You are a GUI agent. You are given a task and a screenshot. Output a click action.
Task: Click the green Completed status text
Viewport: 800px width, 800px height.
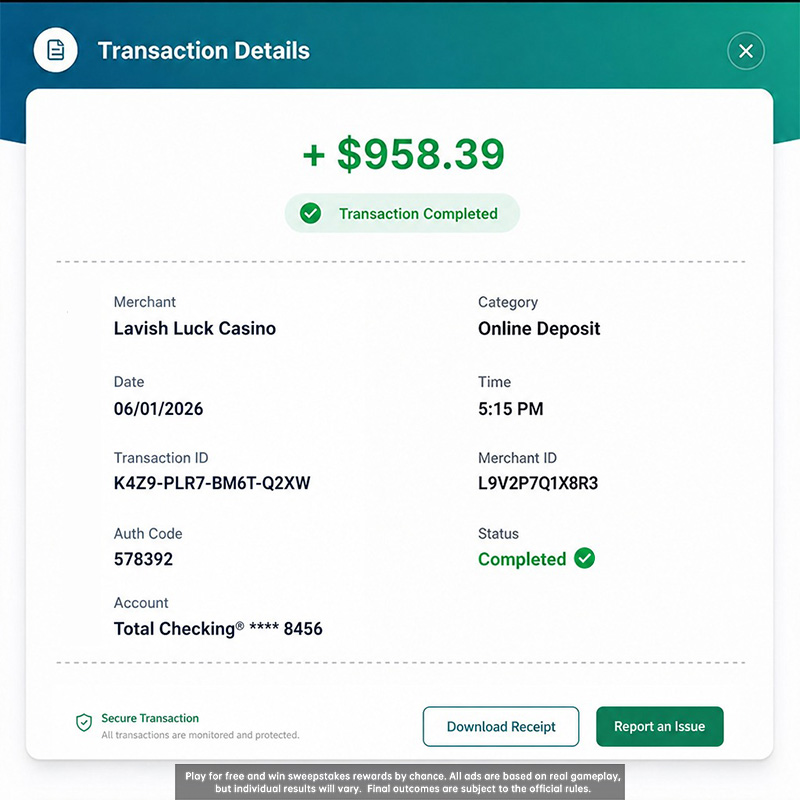pyautogui.click(x=522, y=559)
